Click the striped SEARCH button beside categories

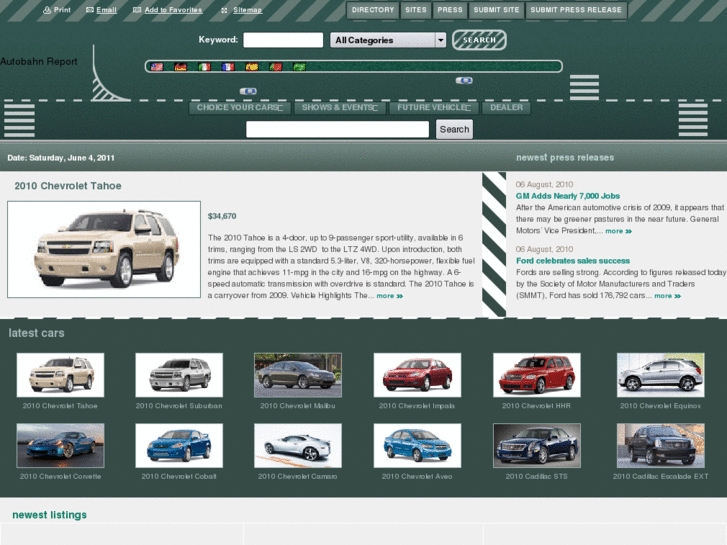(x=479, y=40)
